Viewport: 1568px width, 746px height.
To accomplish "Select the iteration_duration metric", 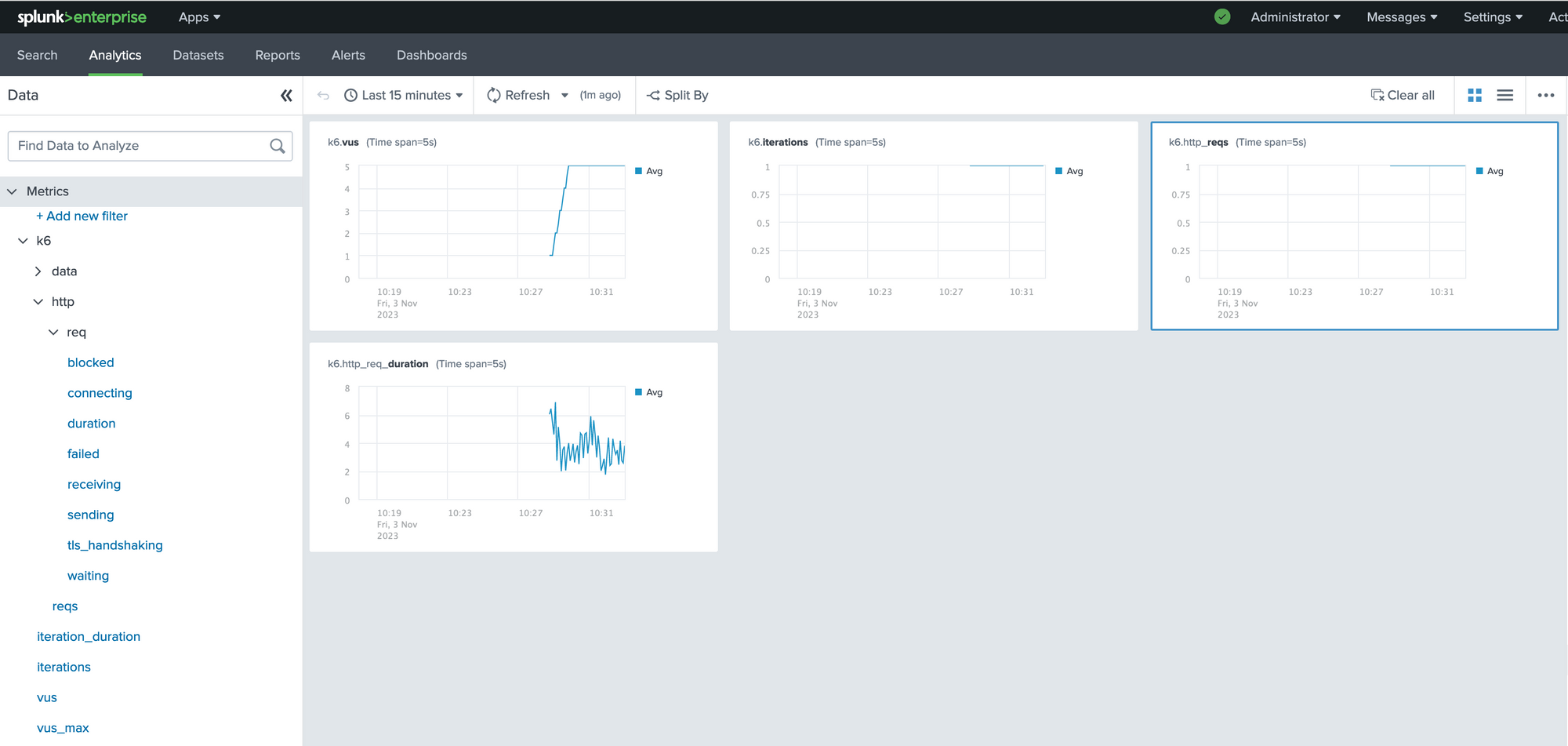I will [x=89, y=637].
